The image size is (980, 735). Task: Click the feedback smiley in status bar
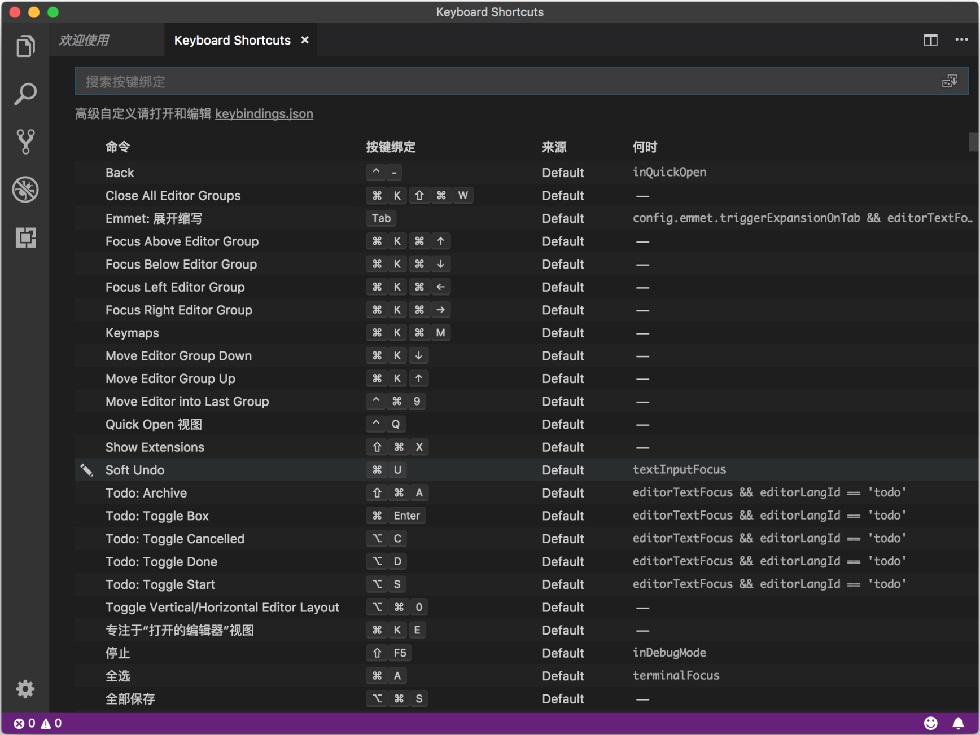tap(931, 723)
